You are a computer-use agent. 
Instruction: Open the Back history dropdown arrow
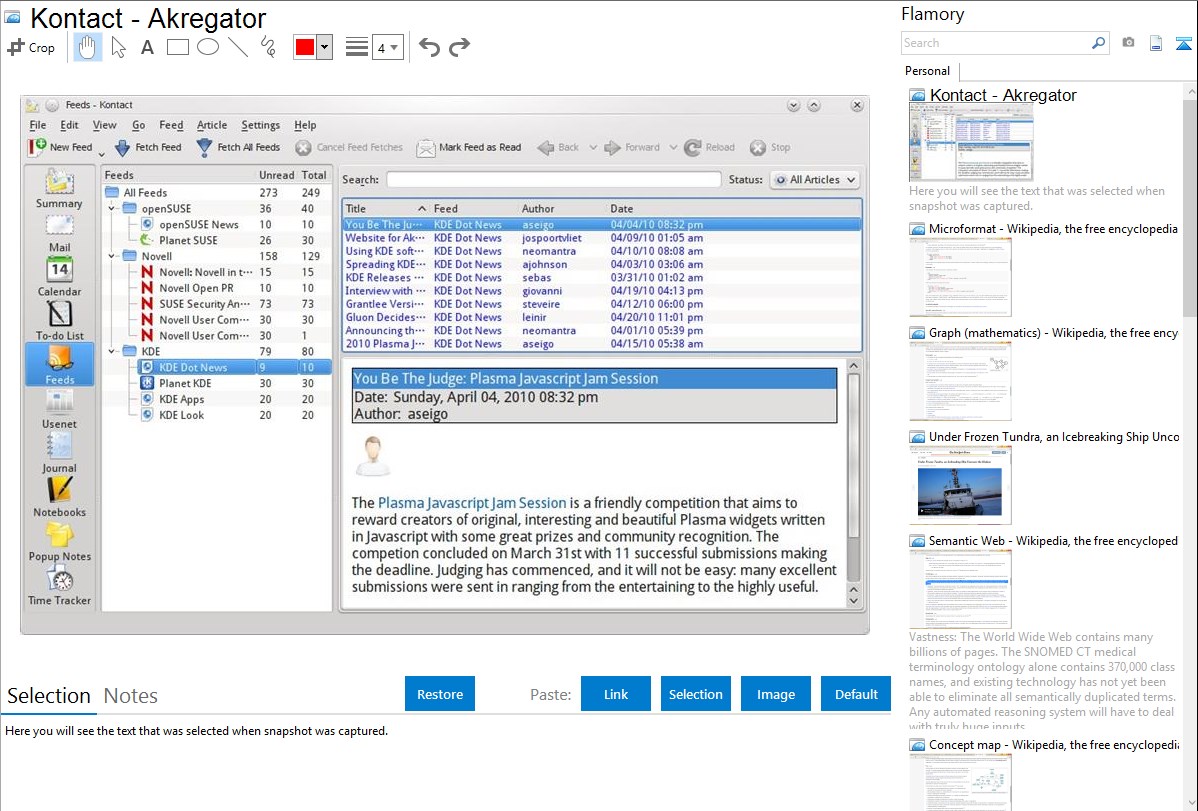[x=593, y=148]
